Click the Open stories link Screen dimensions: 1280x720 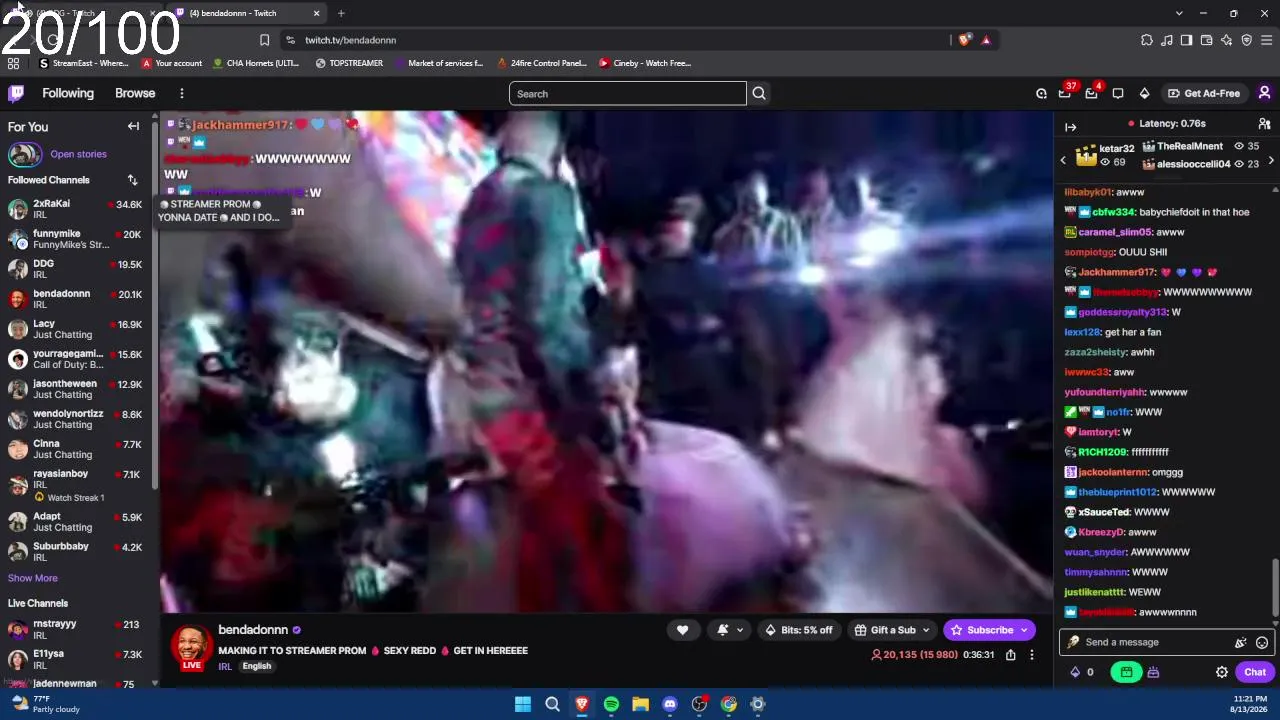(x=78, y=154)
